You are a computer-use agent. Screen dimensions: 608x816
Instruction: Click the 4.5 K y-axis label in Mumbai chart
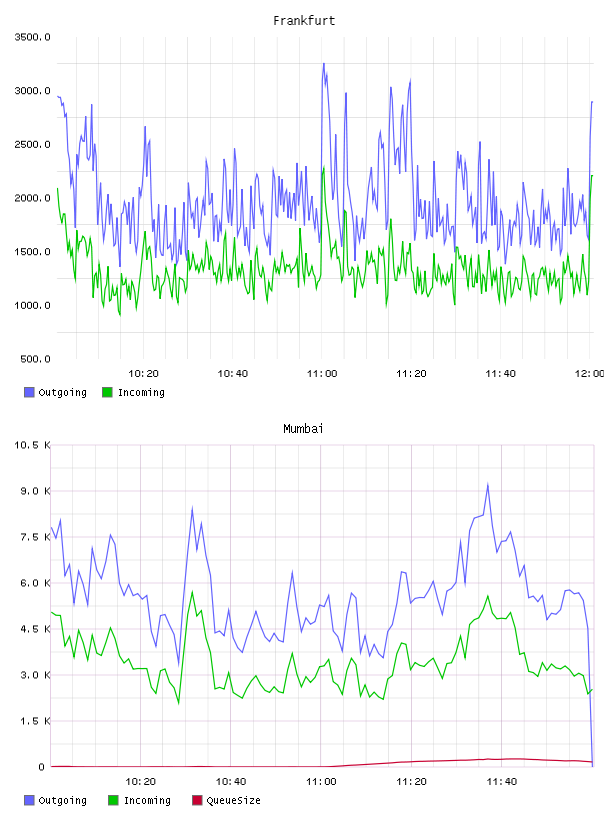35,629
